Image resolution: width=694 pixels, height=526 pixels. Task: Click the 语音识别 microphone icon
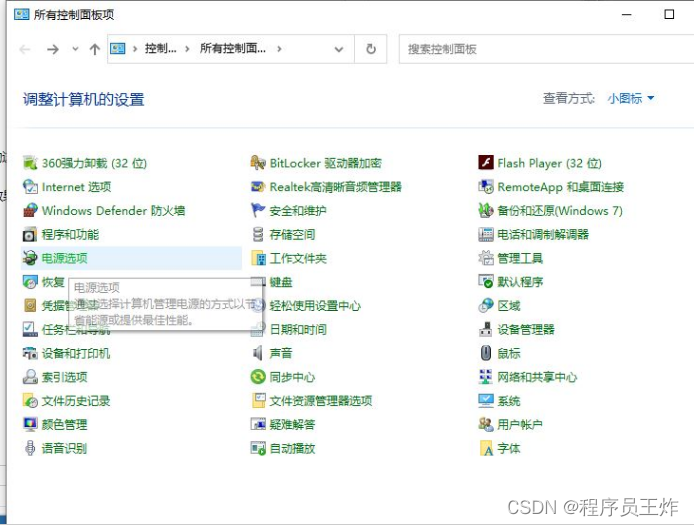pyautogui.click(x=30, y=449)
